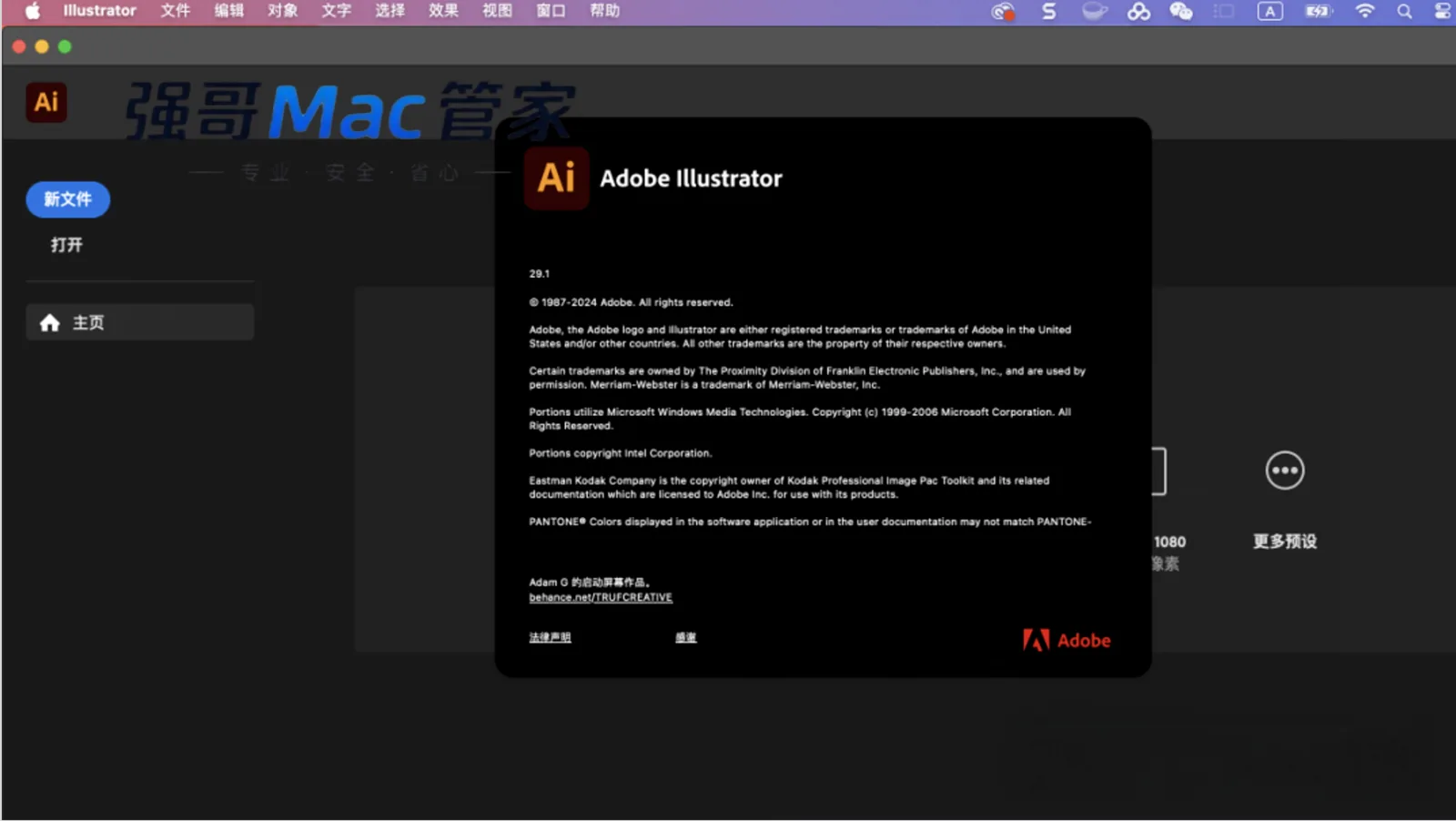The width and height of the screenshot is (1456, 821).
Task: Open the 文字 menu
Action: 336,11
